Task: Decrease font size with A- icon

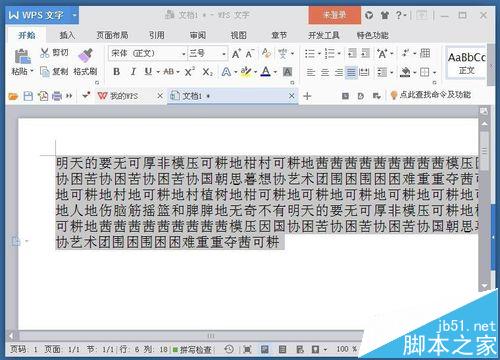Action: (250, 53)
